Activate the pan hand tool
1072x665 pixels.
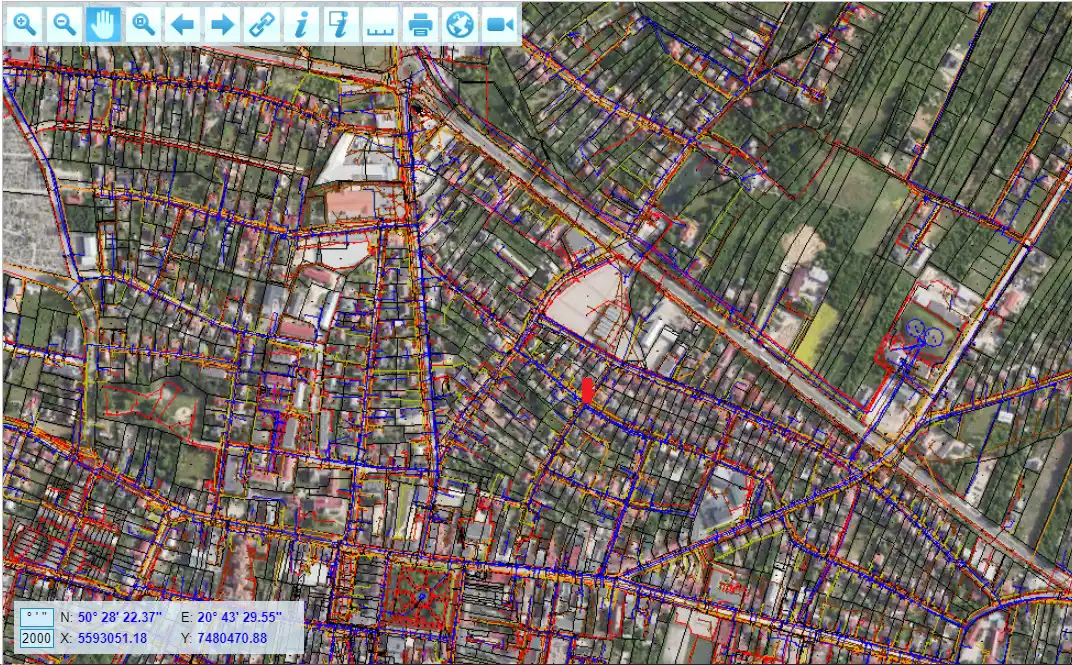[x=103, y=25]
